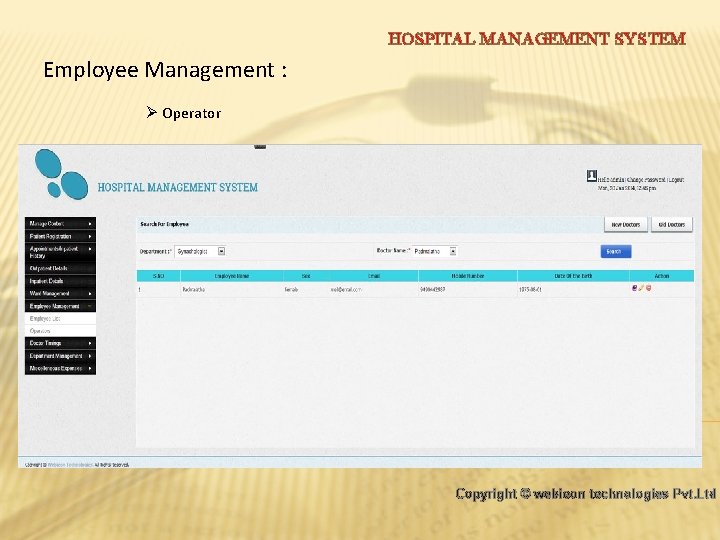Click the blue Search button
This screenshot has height=540, width=720.
pos(616,251)
